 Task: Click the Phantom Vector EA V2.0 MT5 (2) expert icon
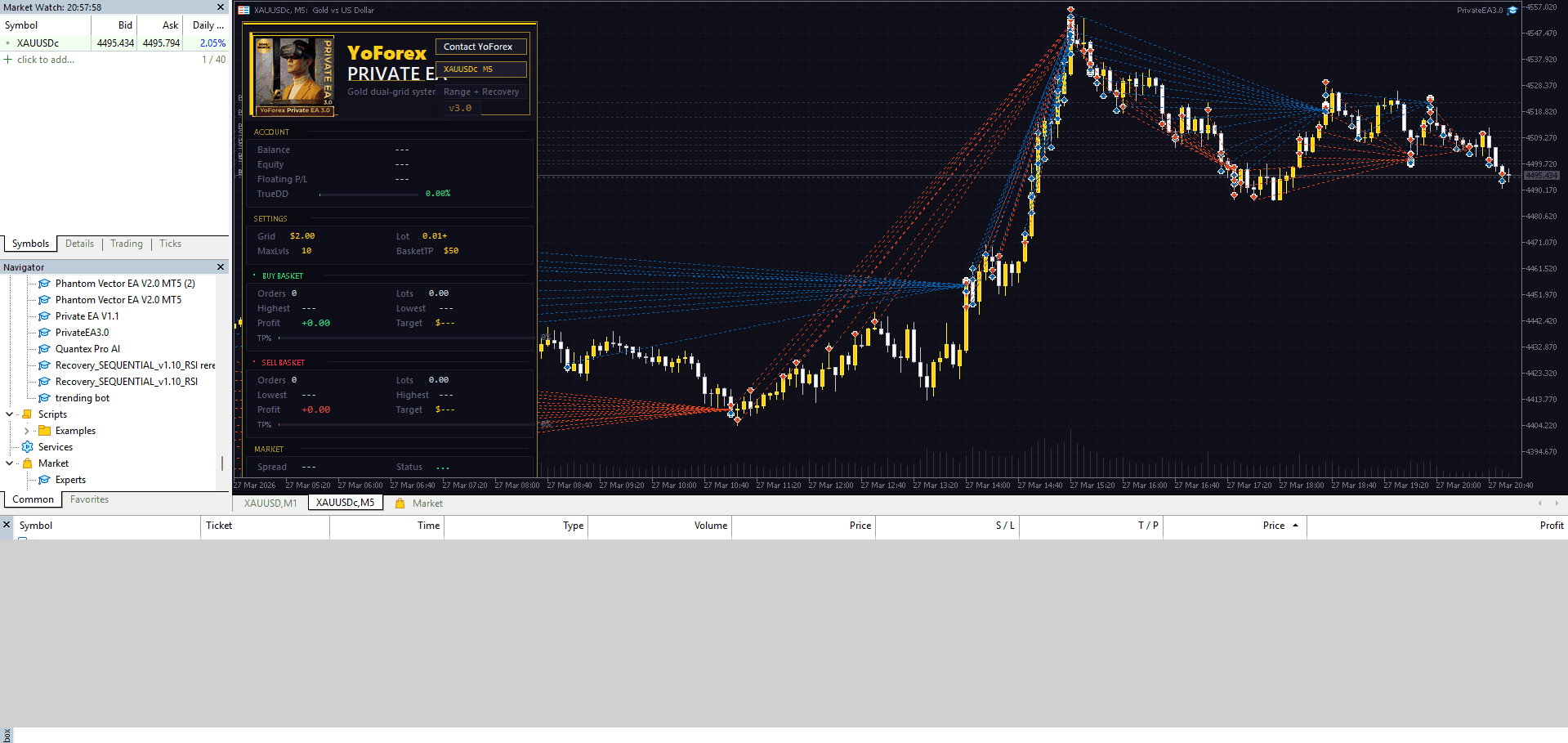(x=44, y=284)
